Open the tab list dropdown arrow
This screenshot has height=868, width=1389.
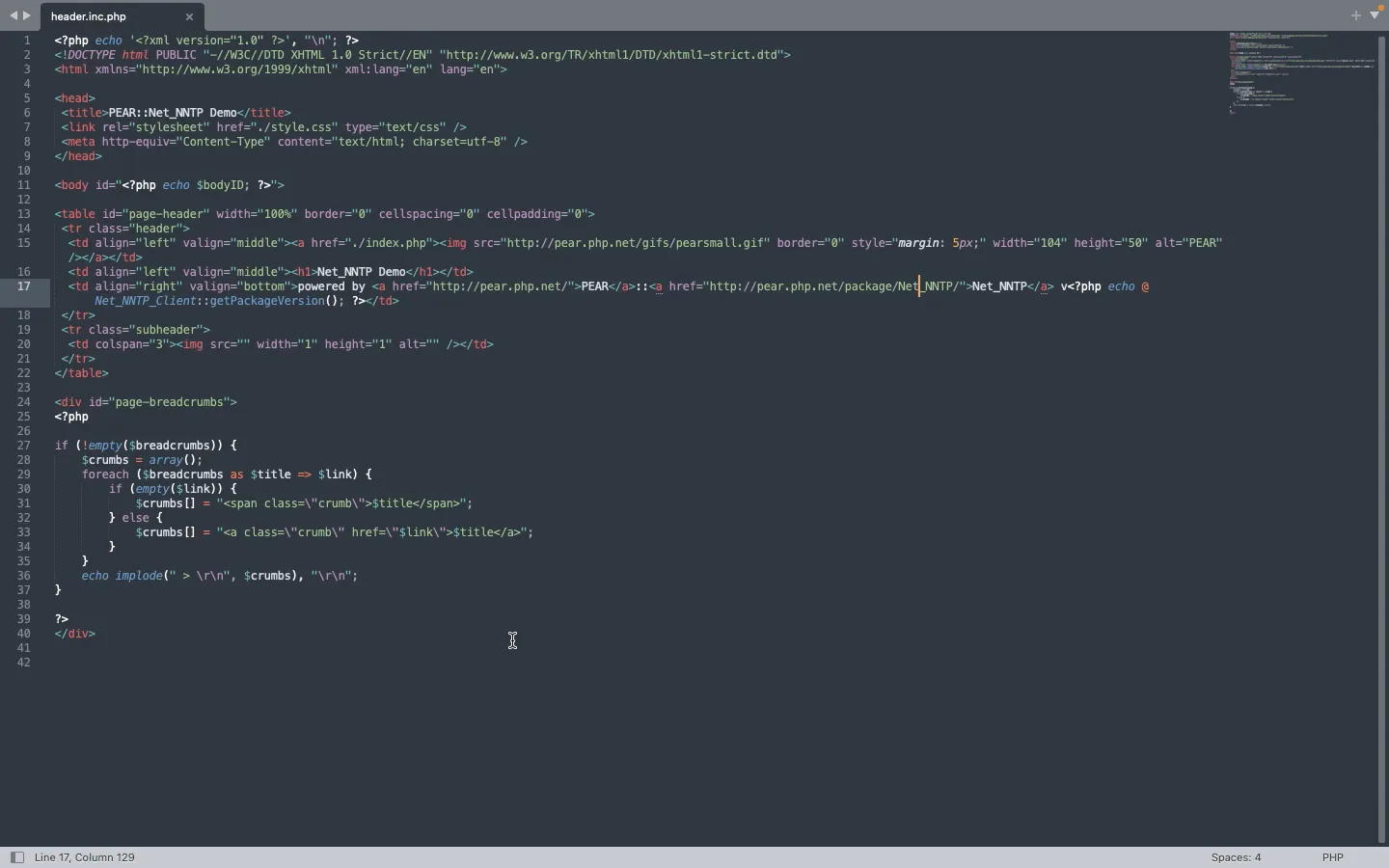tap(1376, 16)
